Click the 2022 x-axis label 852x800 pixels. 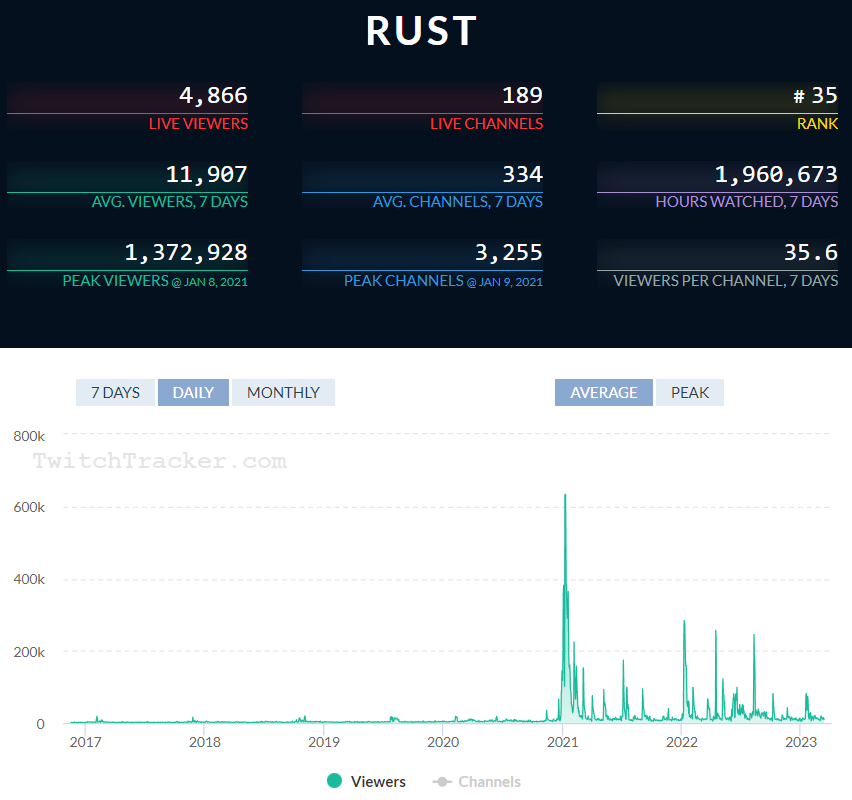pos(681,742)
